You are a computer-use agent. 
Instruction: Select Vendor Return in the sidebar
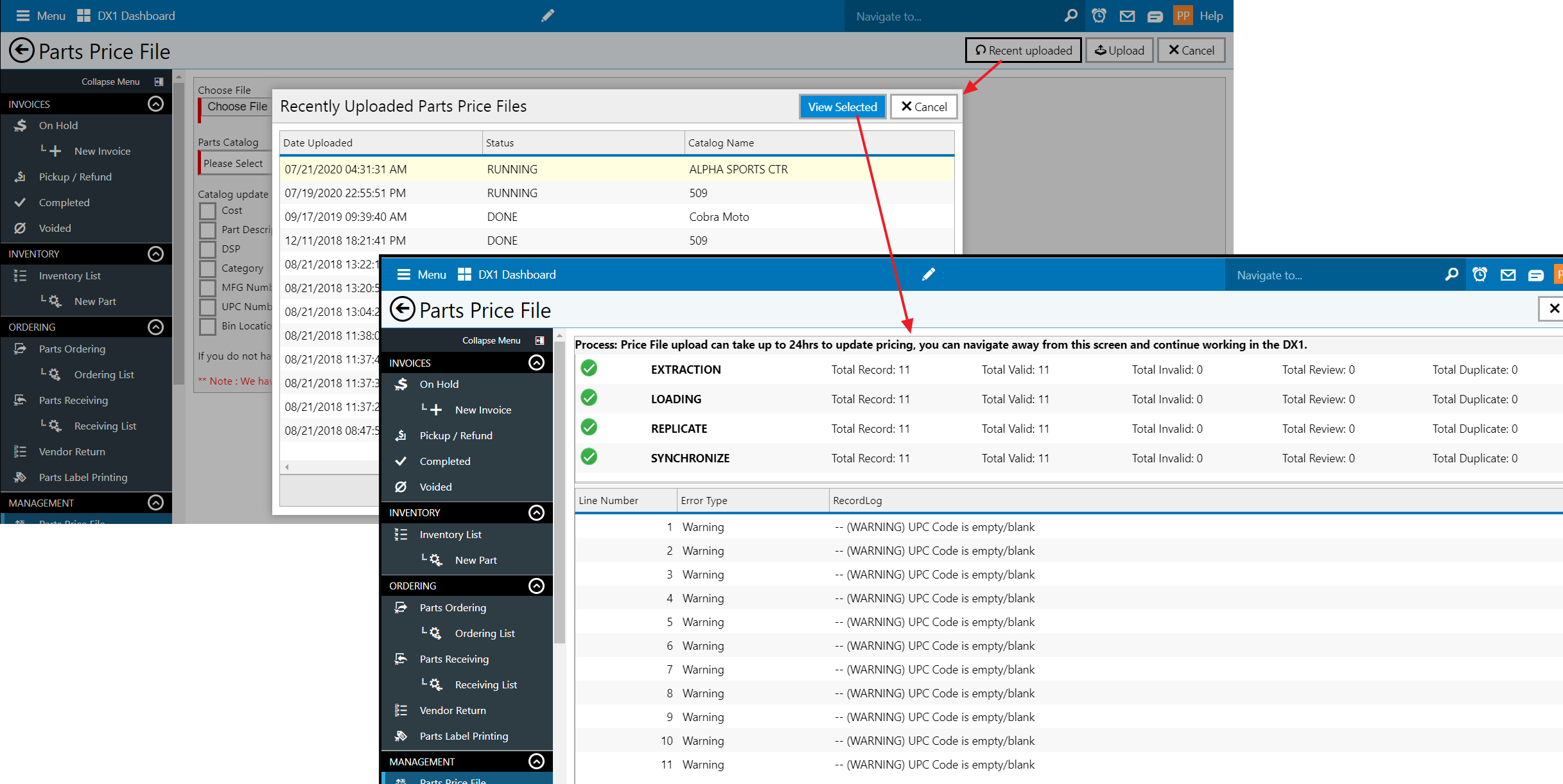(x=72, y=451)
